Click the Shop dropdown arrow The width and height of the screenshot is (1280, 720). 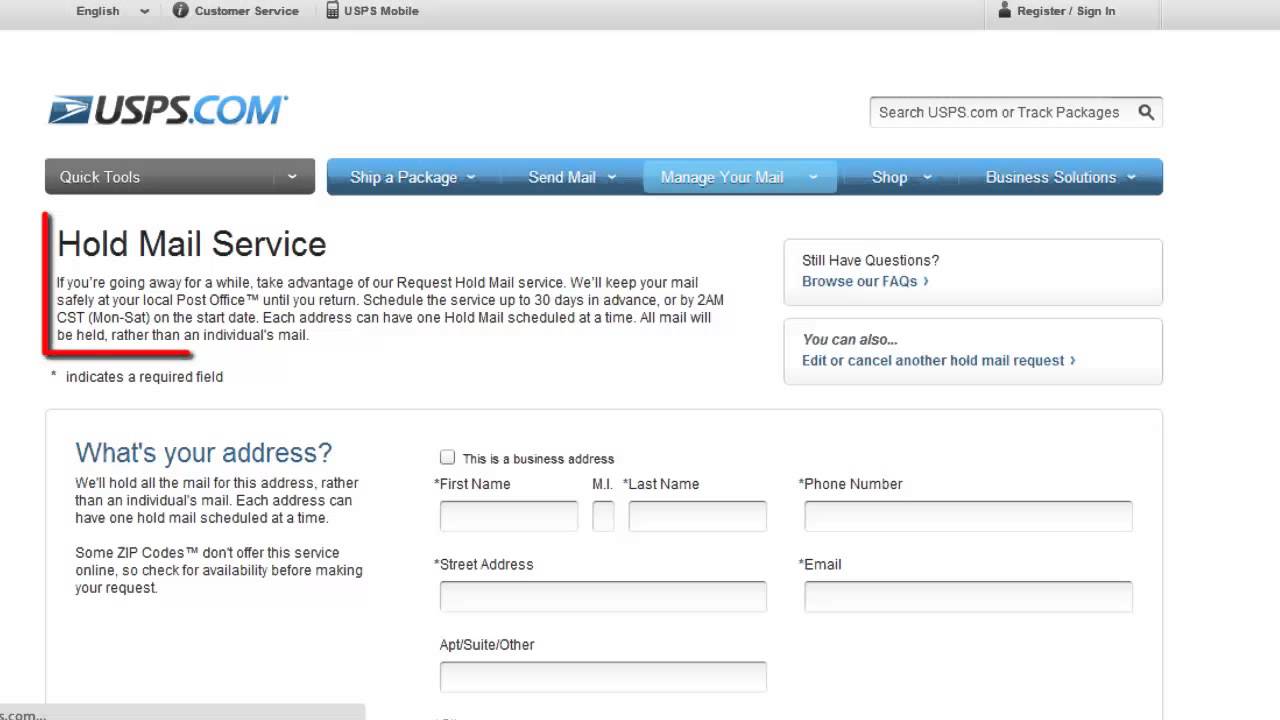pos(927,177)
